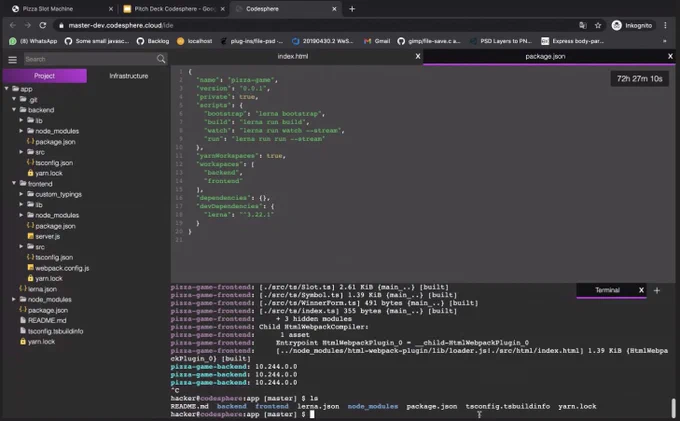This screenshot has width=680, height=421.
Task: Open yarn.lock in backend folder
Action: 49,173
